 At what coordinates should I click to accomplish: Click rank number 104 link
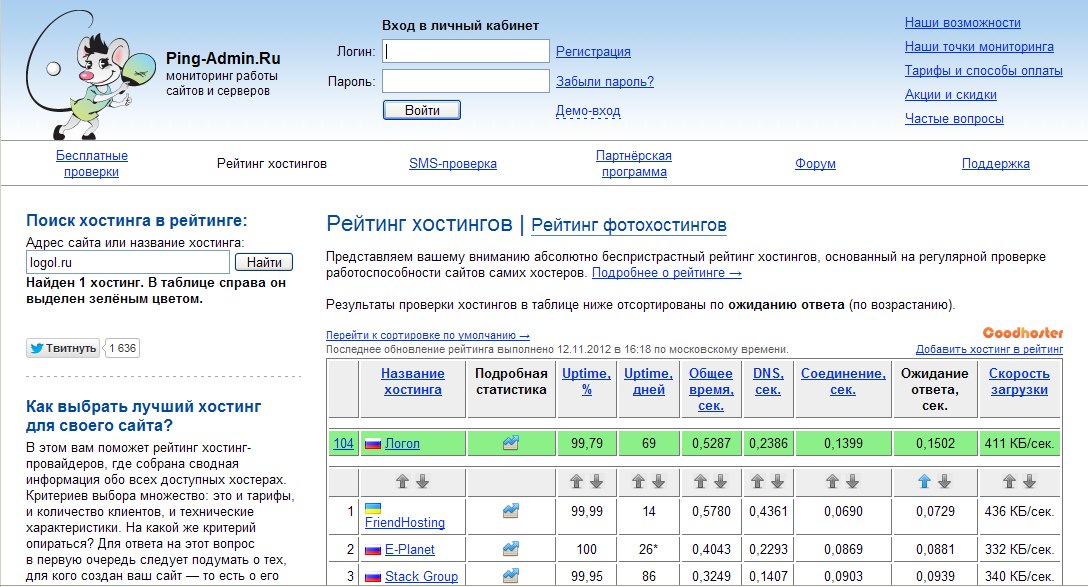pyautogui.click(x=343, y=443)
